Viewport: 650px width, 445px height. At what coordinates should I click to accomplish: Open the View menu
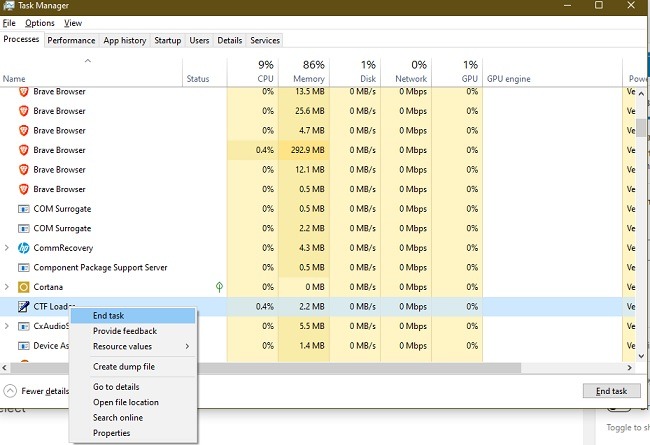(73, 23)
